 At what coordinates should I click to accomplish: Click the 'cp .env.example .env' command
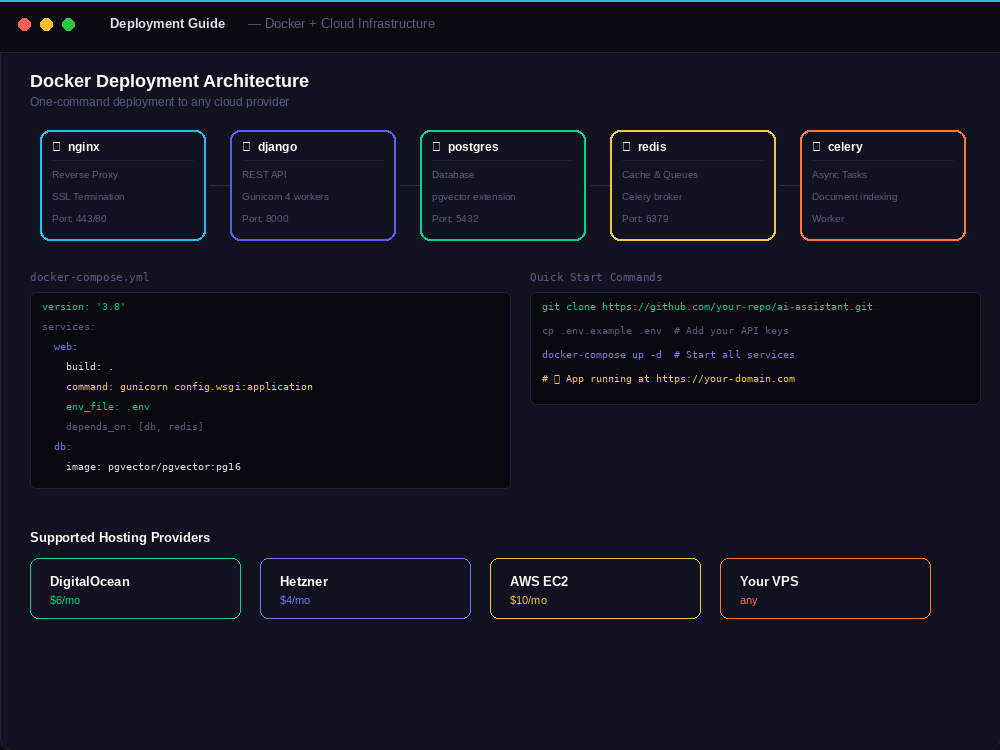pyautogui.click(x=601, y=331)
